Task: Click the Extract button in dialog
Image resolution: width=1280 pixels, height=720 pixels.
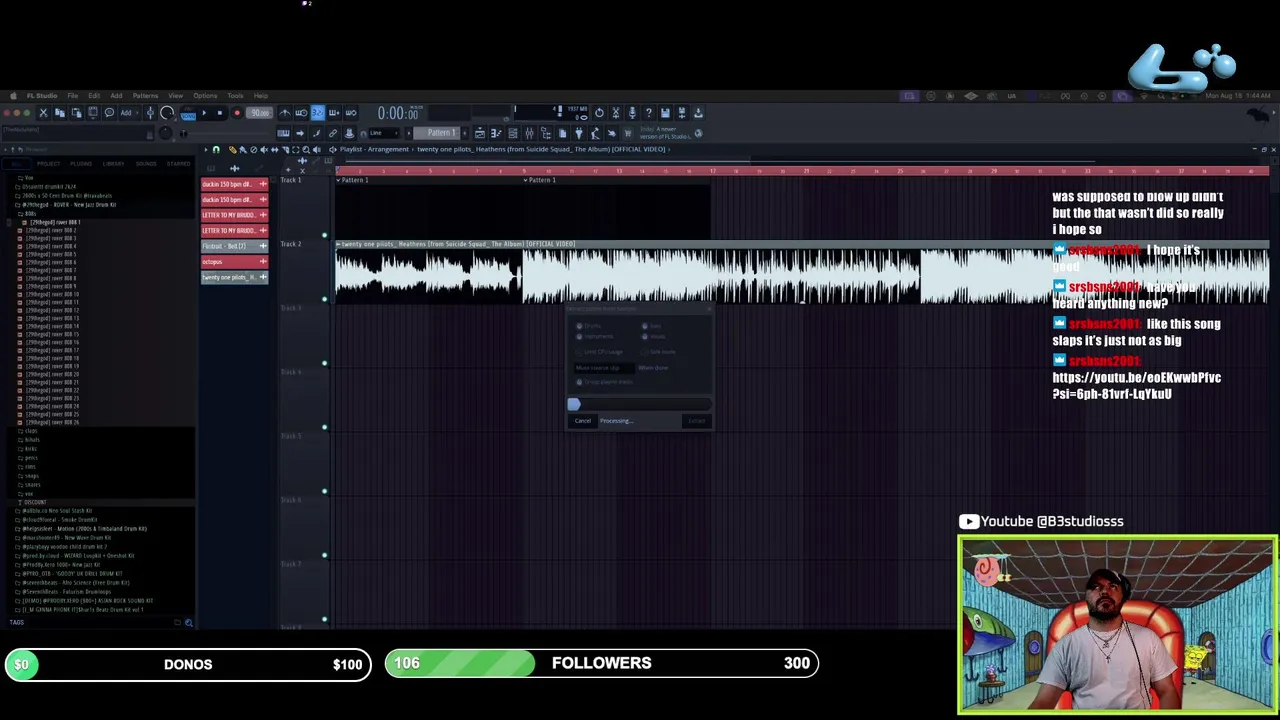Action: [x=697, y=421]
